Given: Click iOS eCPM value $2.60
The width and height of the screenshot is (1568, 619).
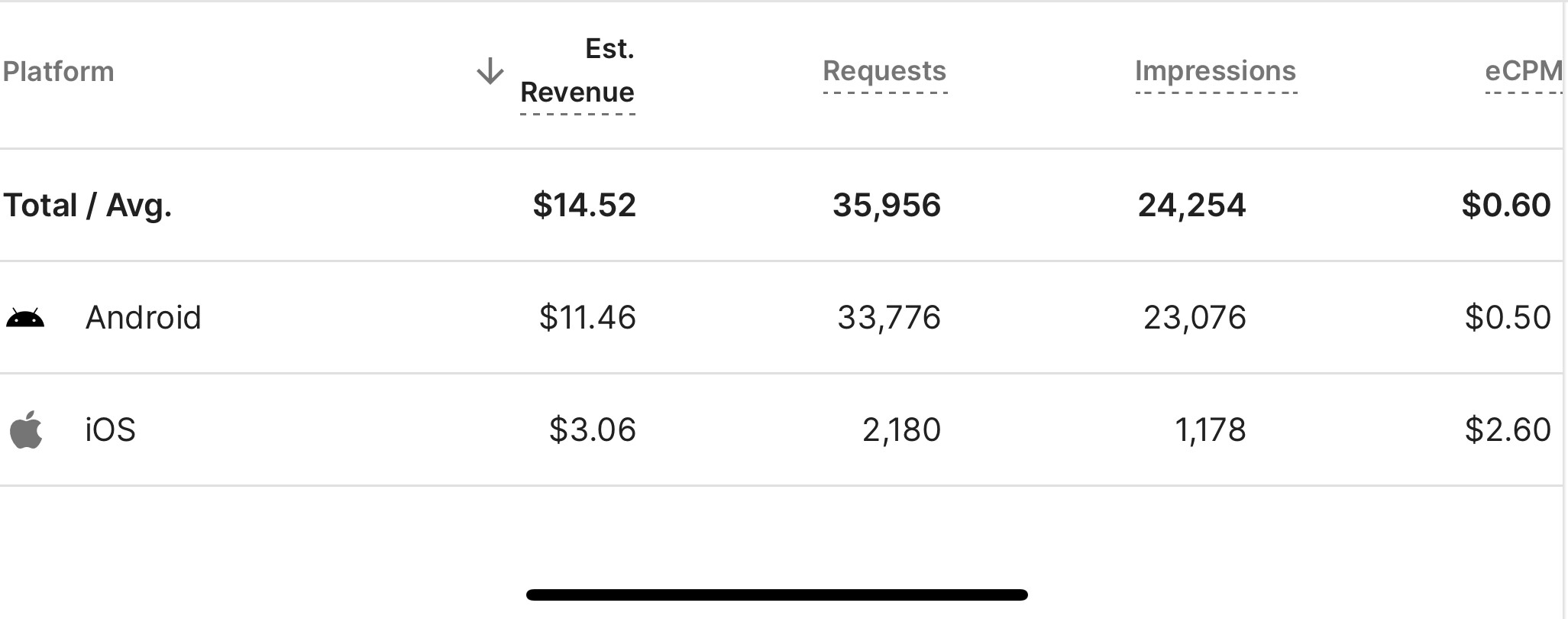Looking at the screenshot, I should point(1508,429).
